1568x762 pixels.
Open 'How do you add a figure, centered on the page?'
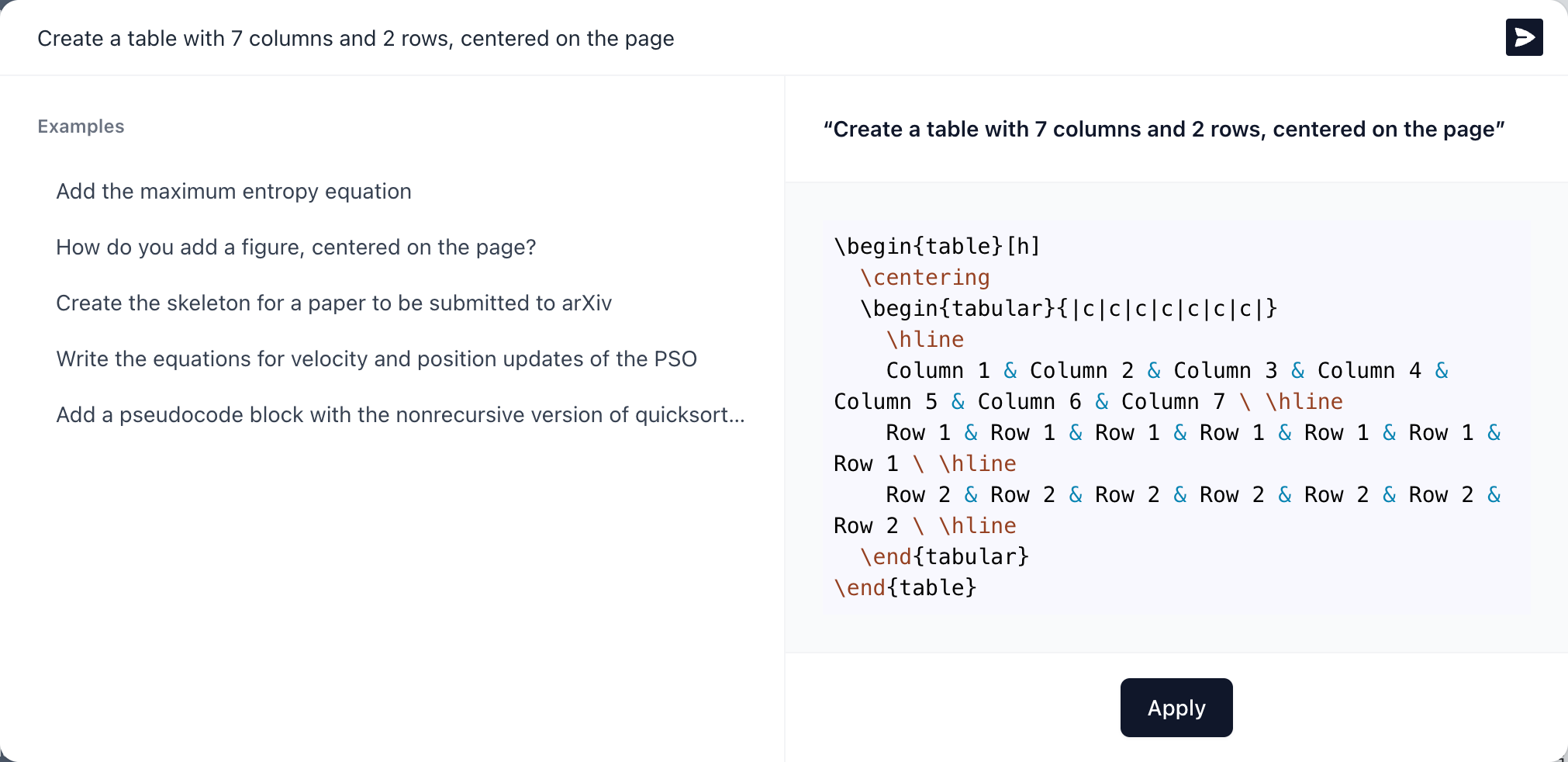tap(295, 247)
